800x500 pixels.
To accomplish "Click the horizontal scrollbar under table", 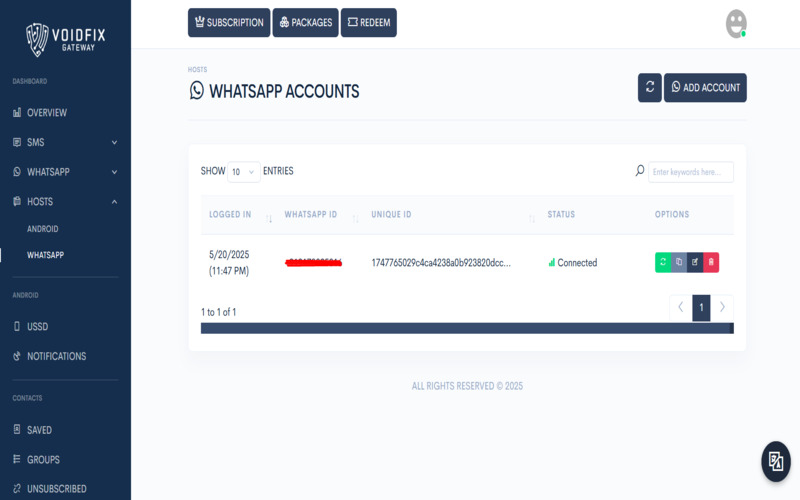I will click(467, 328).
